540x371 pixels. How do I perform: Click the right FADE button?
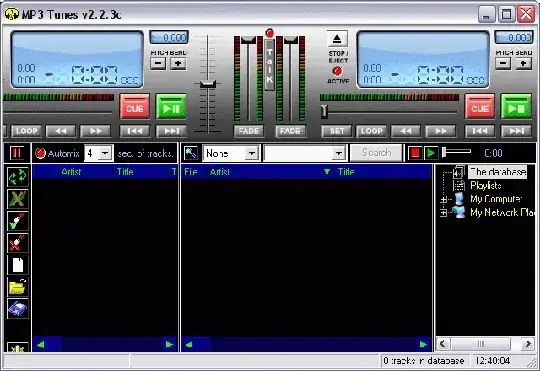click(x=290, y=131)
